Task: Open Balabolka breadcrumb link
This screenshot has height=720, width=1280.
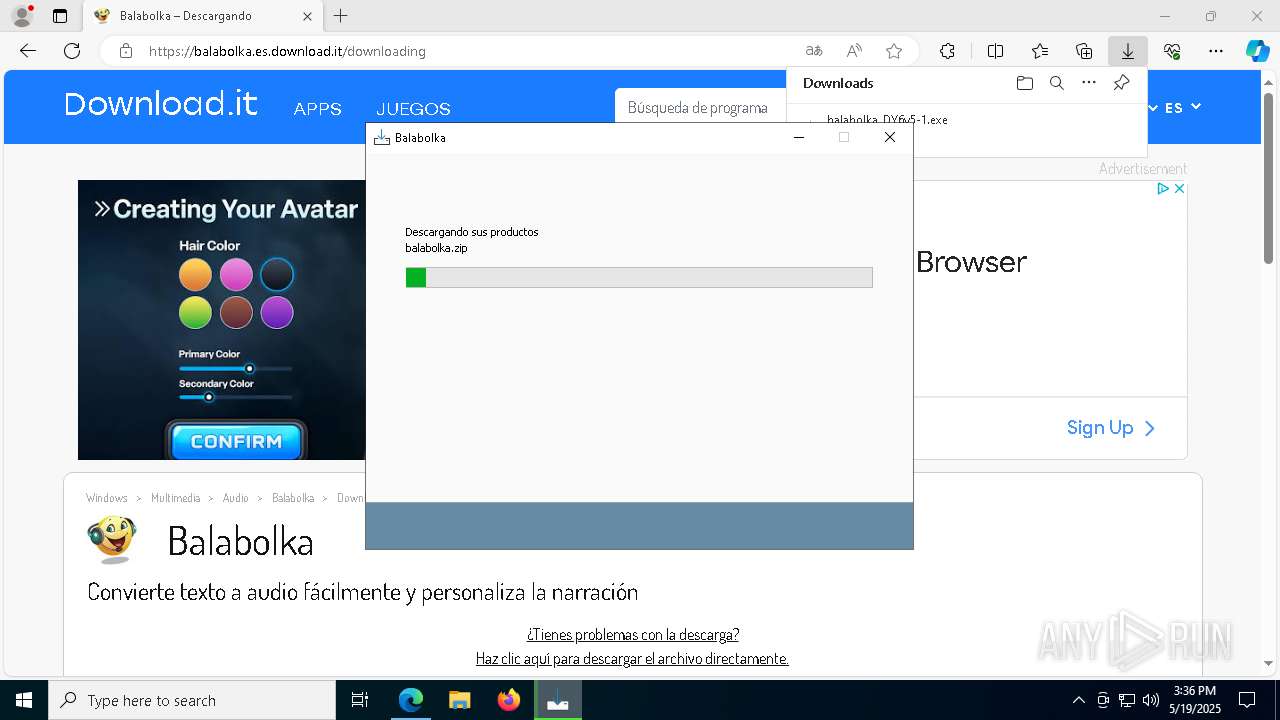Action: pos(293,498)
